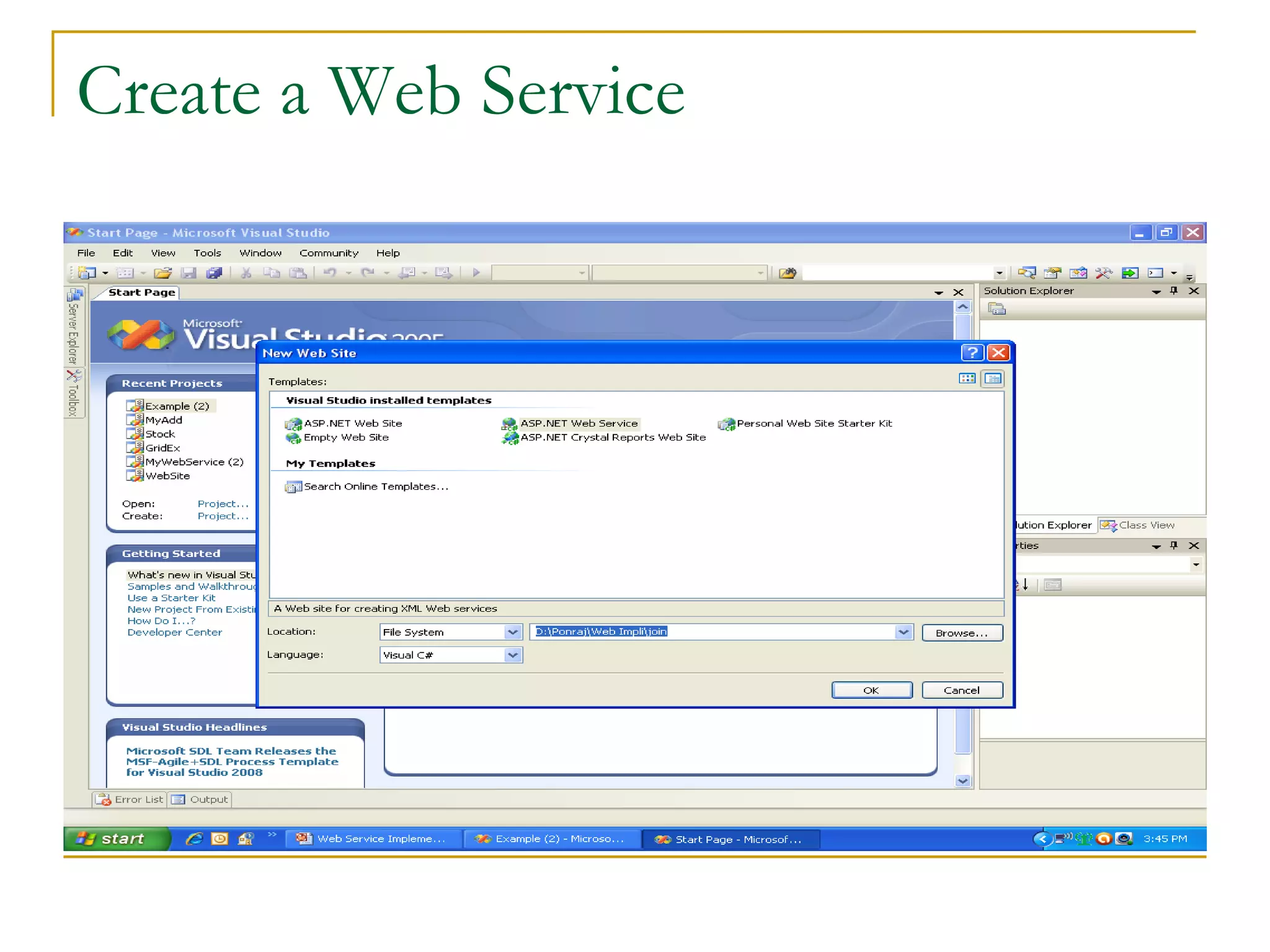The width and height of the screenshot is (1270, 952).
Task: Click the Properties icon in Solution Explorer panel
Action: point(997,309)
